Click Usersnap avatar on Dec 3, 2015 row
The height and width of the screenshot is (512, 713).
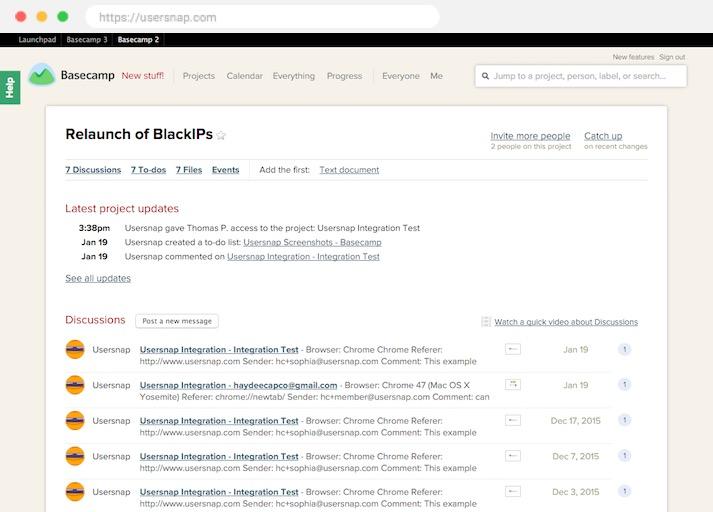tap(75, 492)
